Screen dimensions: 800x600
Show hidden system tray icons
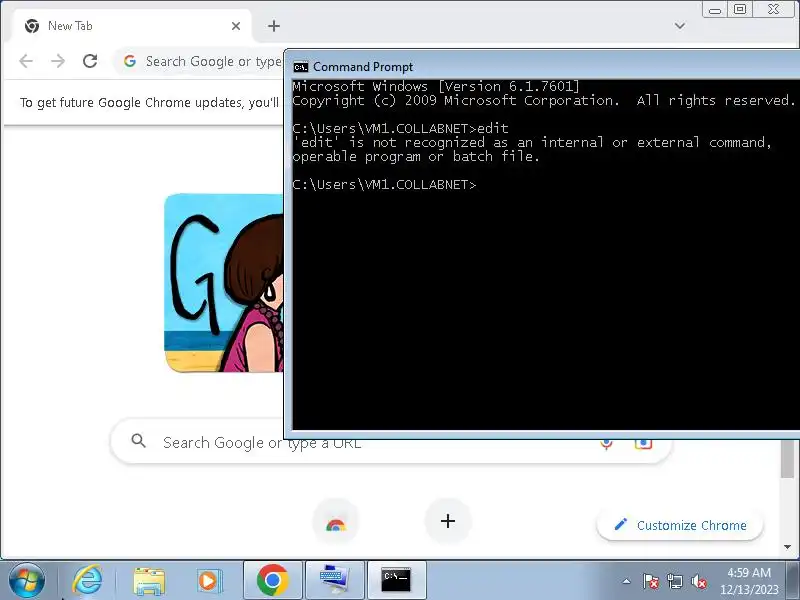tap(627, 581)
